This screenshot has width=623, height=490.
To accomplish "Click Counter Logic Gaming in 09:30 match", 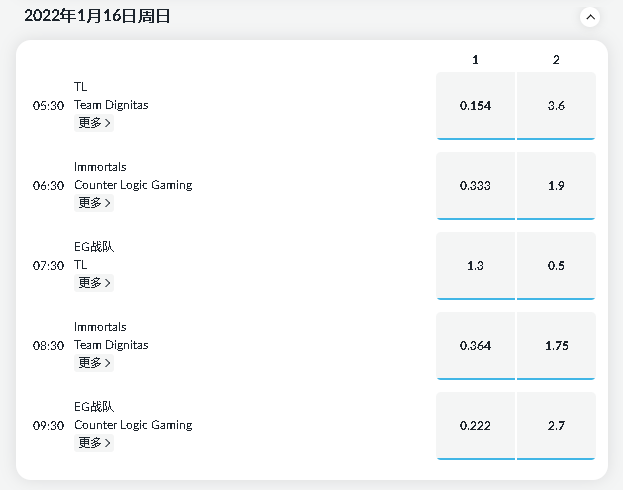I will (x=133, y=425).
